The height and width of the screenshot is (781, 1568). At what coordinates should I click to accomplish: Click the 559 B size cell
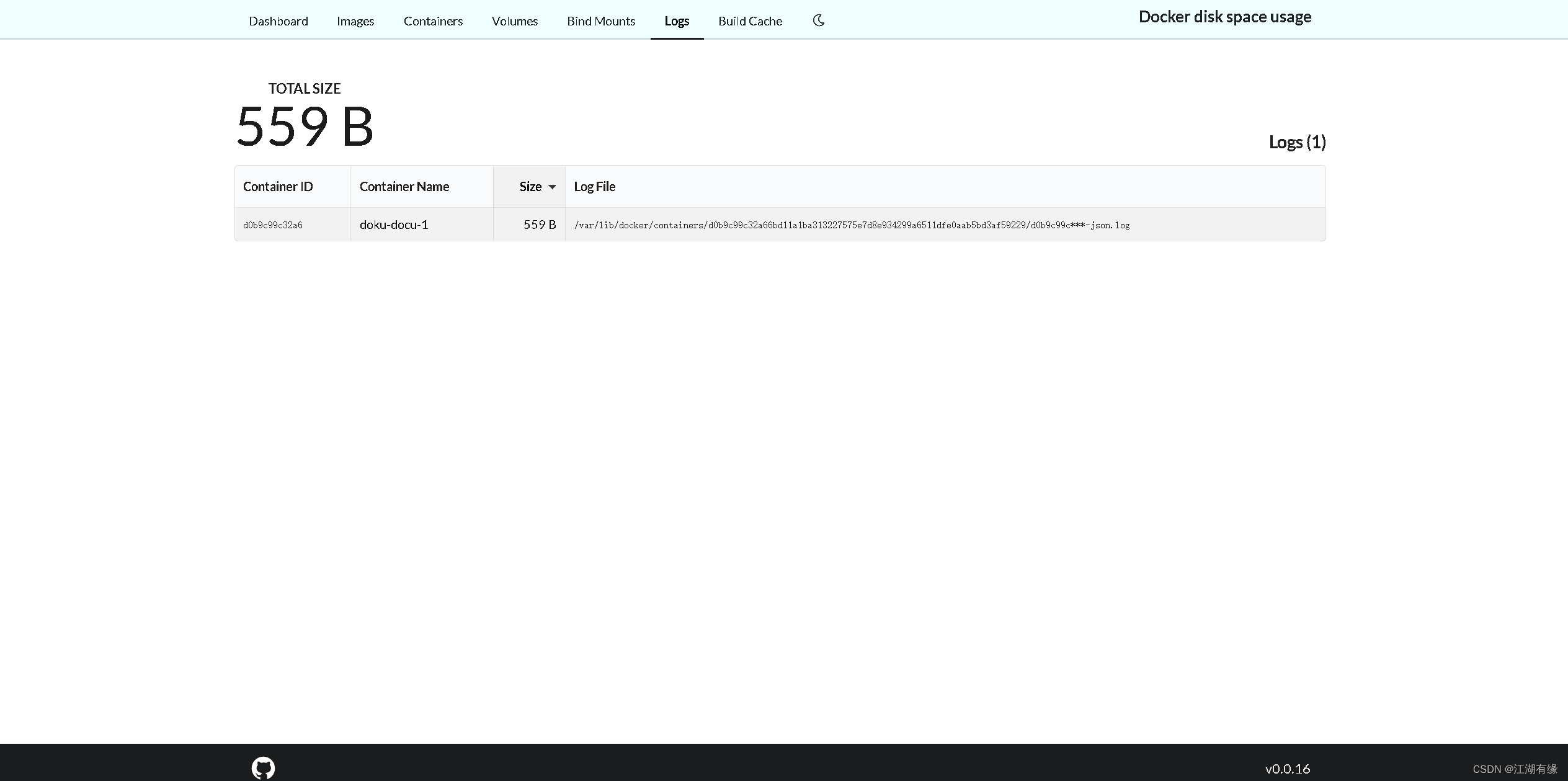click(x=539, y=225)
